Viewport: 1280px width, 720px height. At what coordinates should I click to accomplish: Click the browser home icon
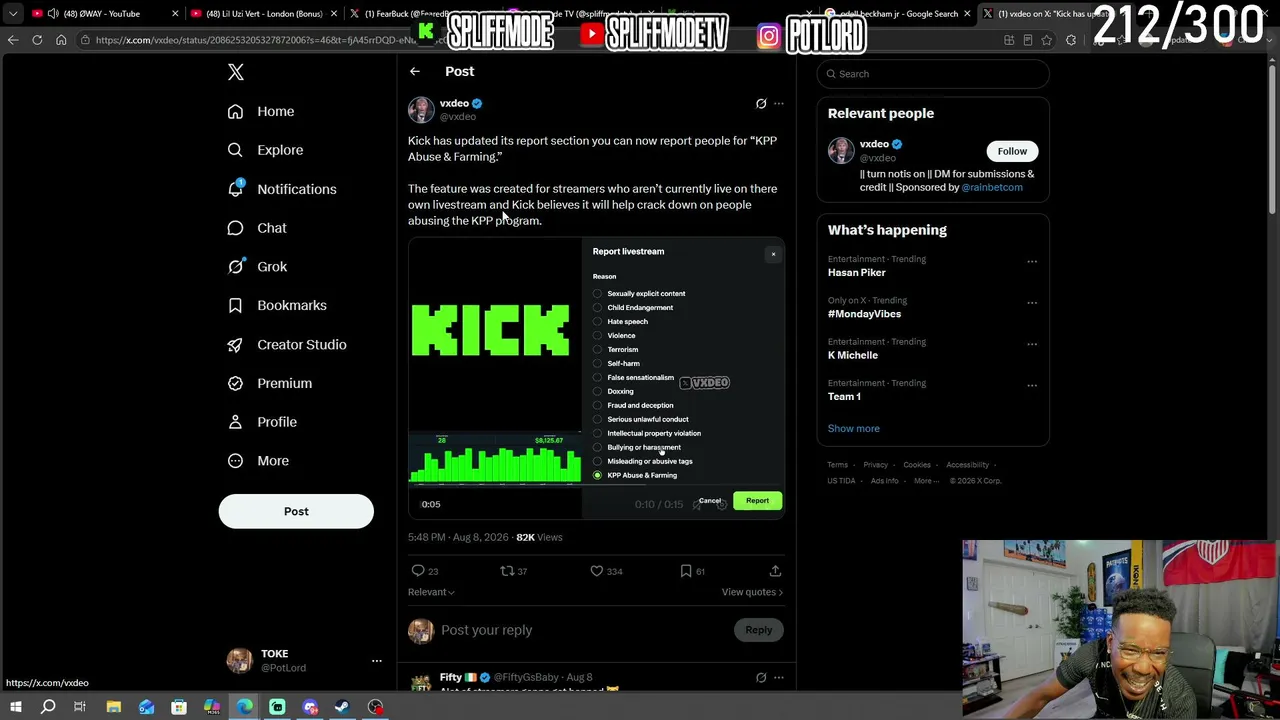pos(61,40)
